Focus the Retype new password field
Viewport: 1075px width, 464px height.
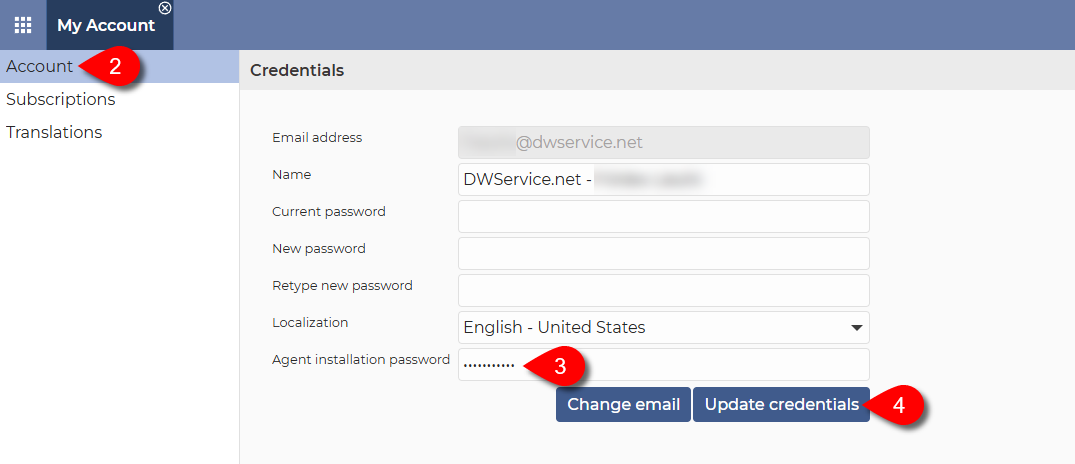click(663, 290)
